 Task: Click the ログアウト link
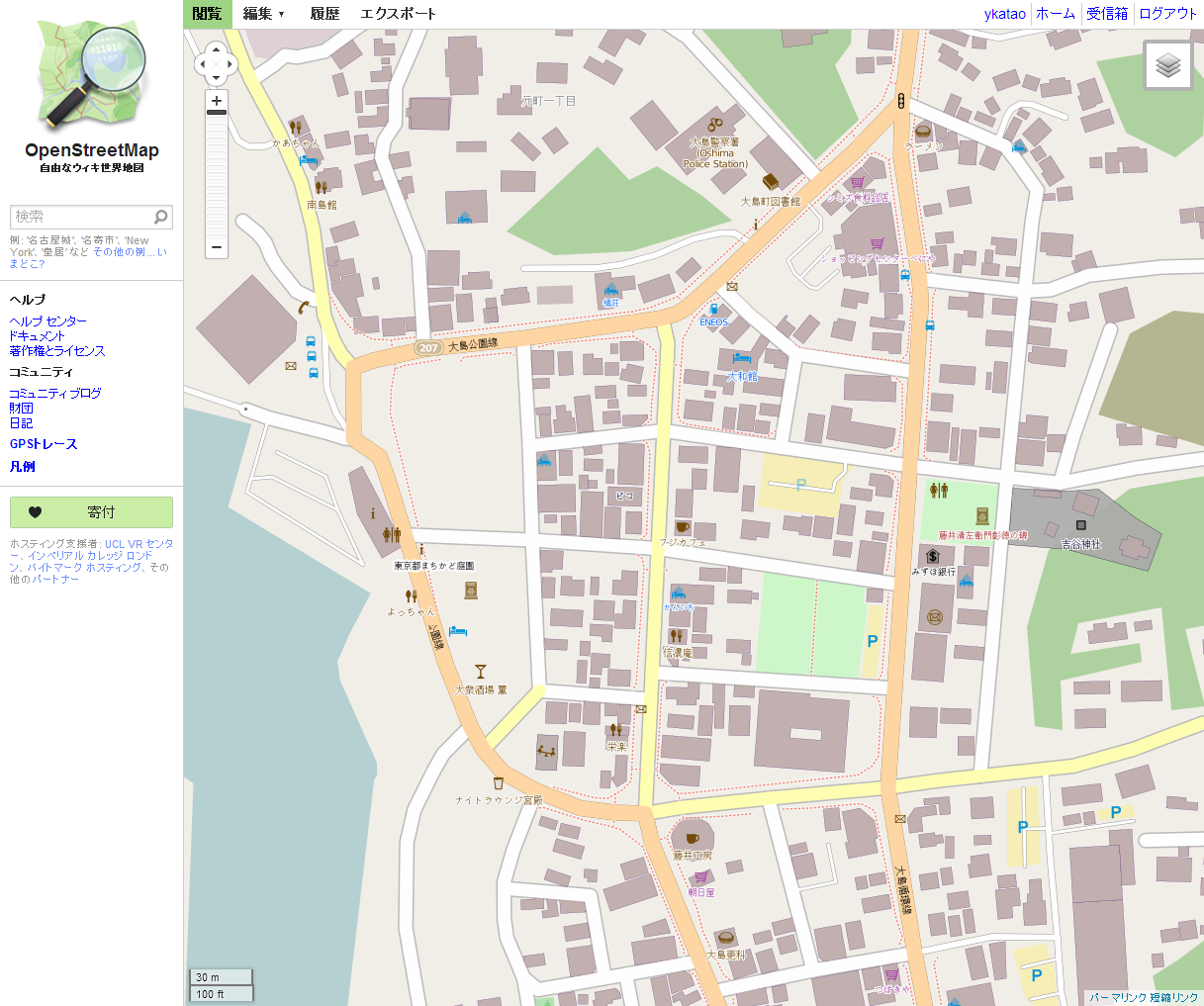1167,14
